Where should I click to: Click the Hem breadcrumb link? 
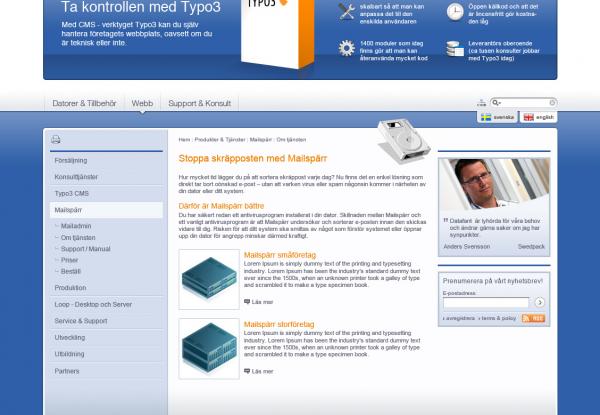(184, 140)
